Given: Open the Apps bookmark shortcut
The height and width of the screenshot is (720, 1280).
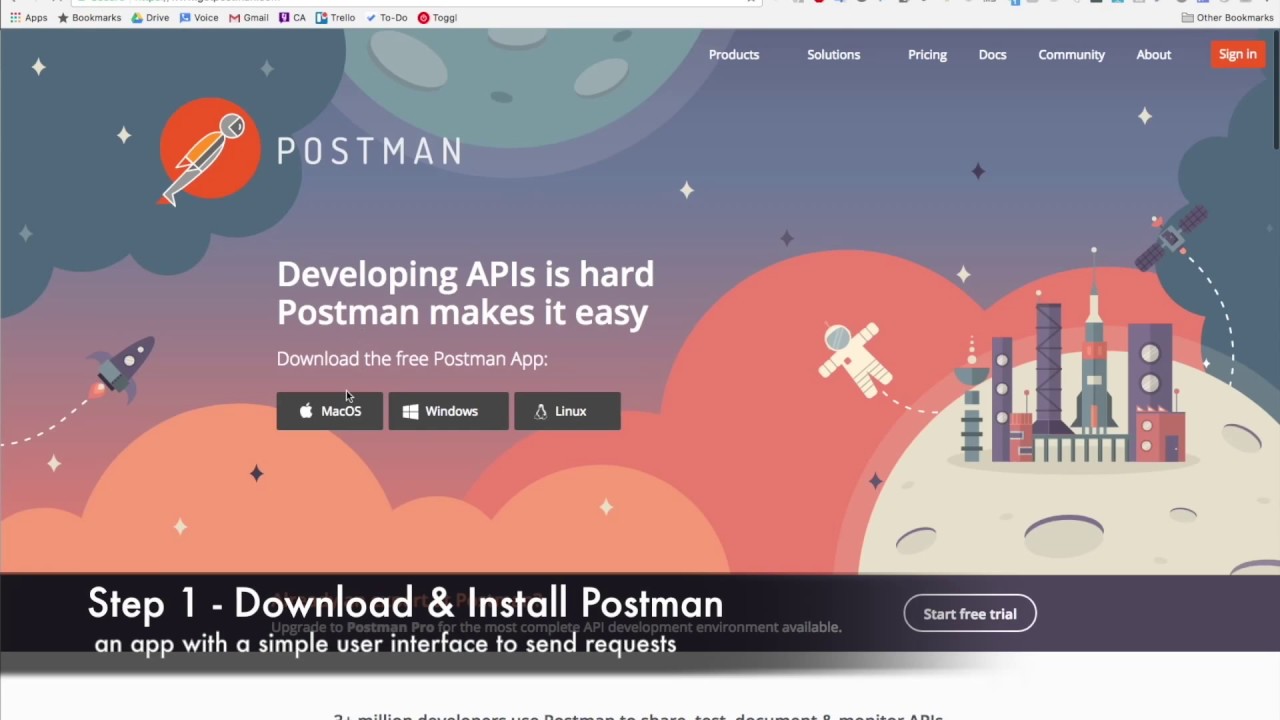Looking at the screenshot, I should point(29,17).
